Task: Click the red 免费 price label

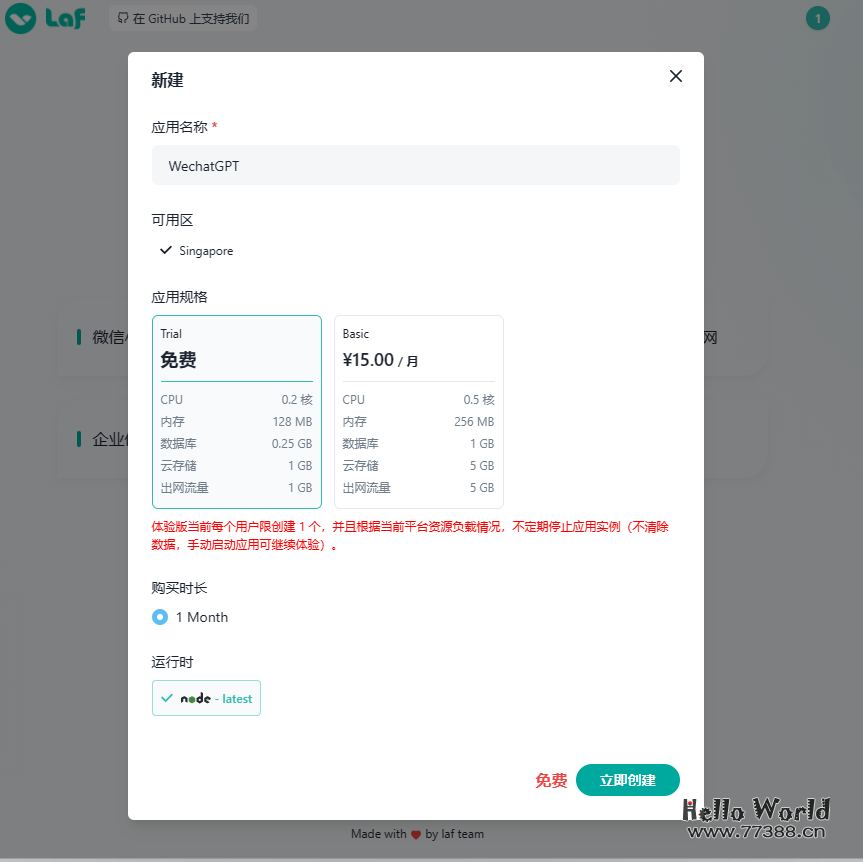Action: [551, 780]
